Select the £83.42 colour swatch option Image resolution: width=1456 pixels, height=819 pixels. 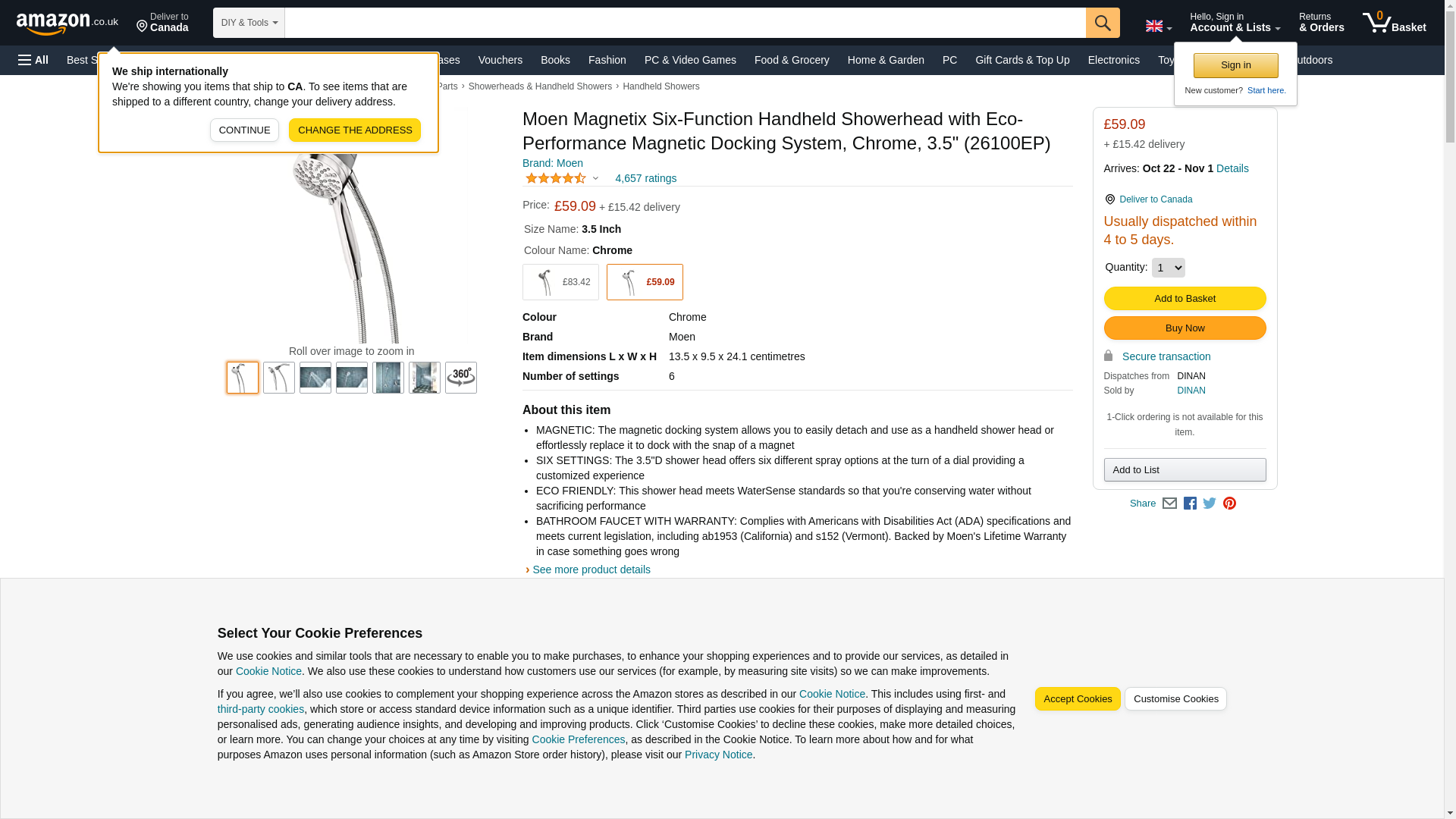click(x=560, y=282)
